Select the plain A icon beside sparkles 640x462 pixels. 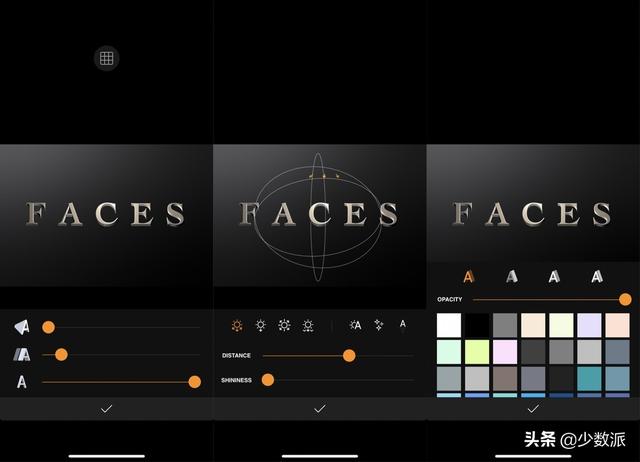[402, 324]
